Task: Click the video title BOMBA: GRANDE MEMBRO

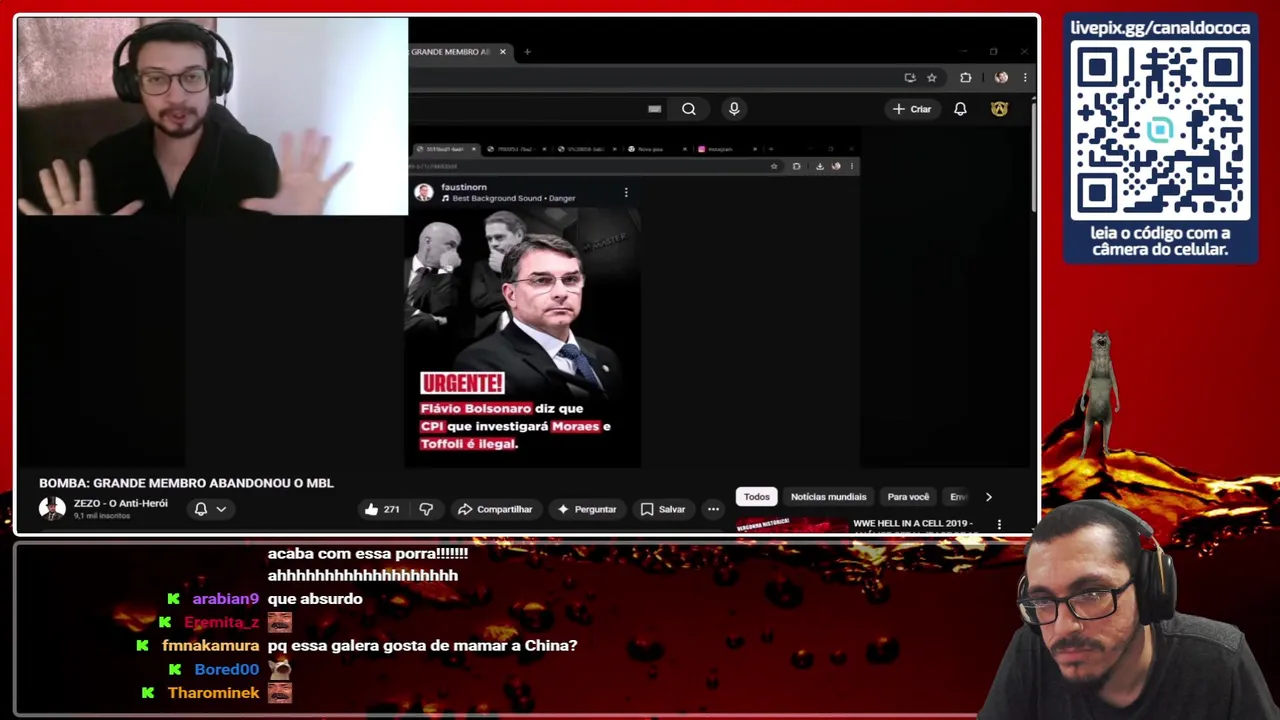Action: point(186,483)
